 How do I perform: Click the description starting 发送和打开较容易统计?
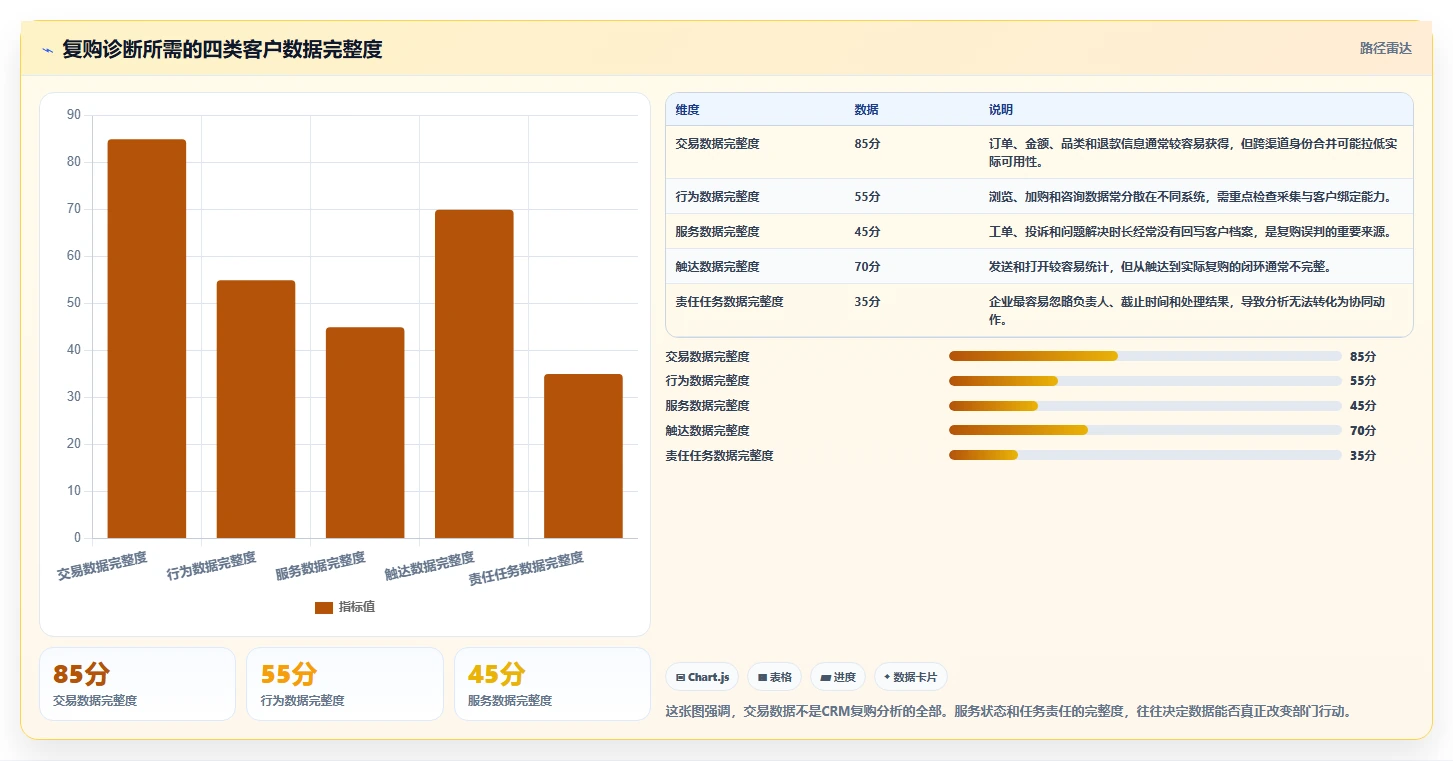click(1159, 267)
